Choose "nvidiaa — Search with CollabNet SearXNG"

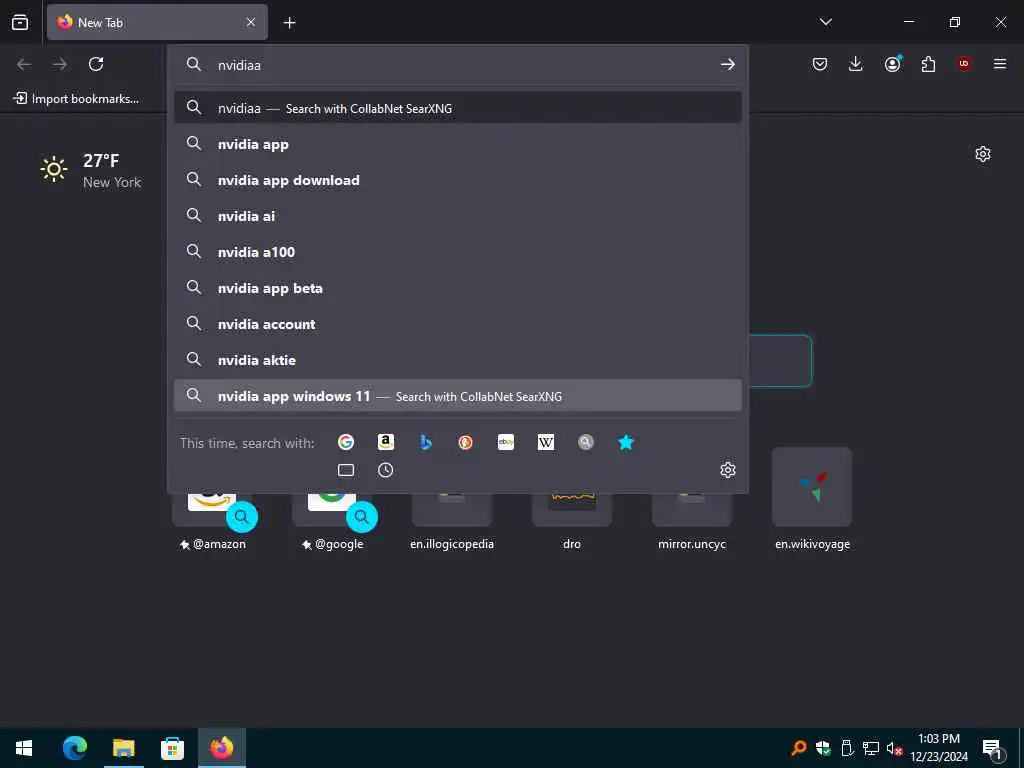click(x=458, y=108)
